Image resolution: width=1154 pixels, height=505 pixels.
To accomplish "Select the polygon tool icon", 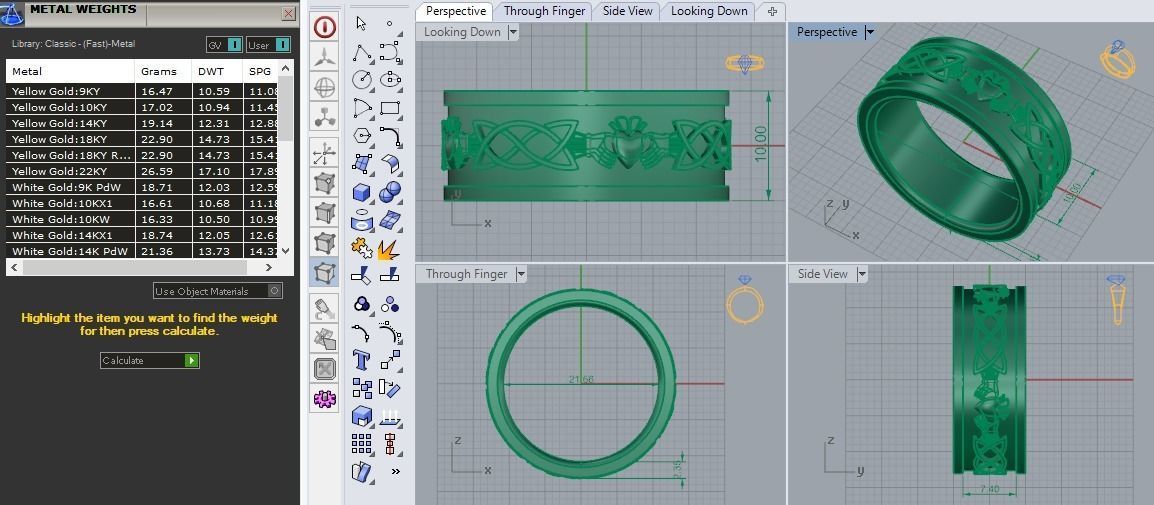I will [x=361, y=136].
